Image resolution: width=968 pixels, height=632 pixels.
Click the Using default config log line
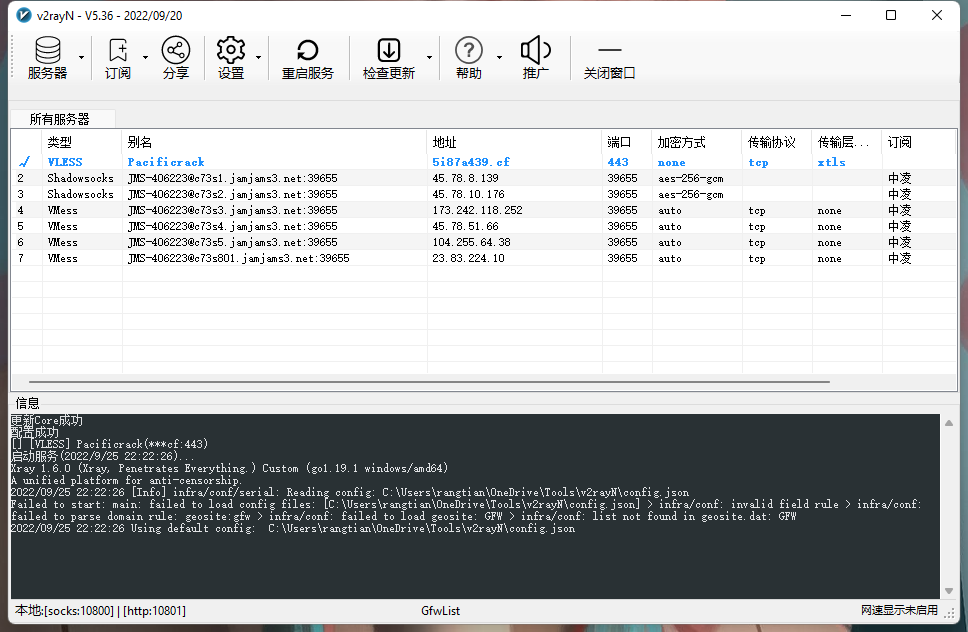[x=293, y=529]
